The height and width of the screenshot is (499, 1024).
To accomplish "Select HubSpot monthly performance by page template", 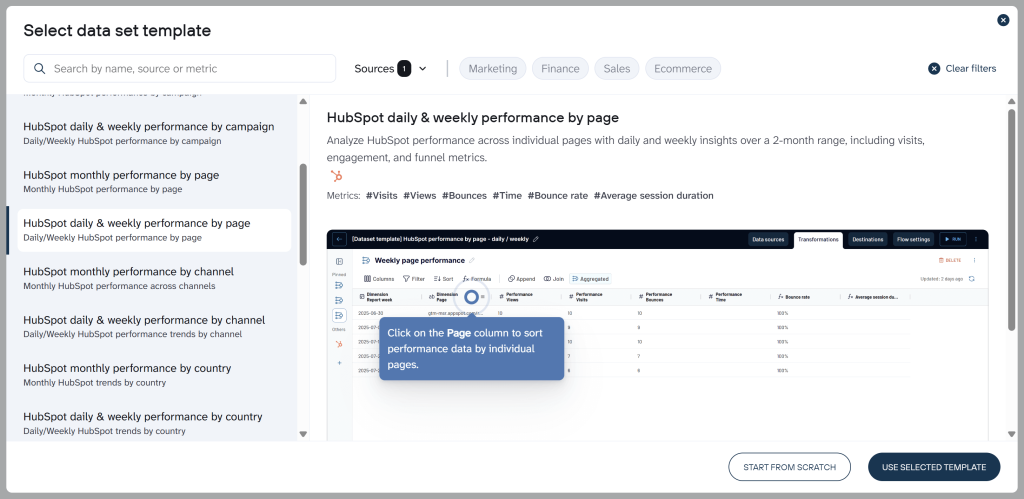I will tap(154, 182).
